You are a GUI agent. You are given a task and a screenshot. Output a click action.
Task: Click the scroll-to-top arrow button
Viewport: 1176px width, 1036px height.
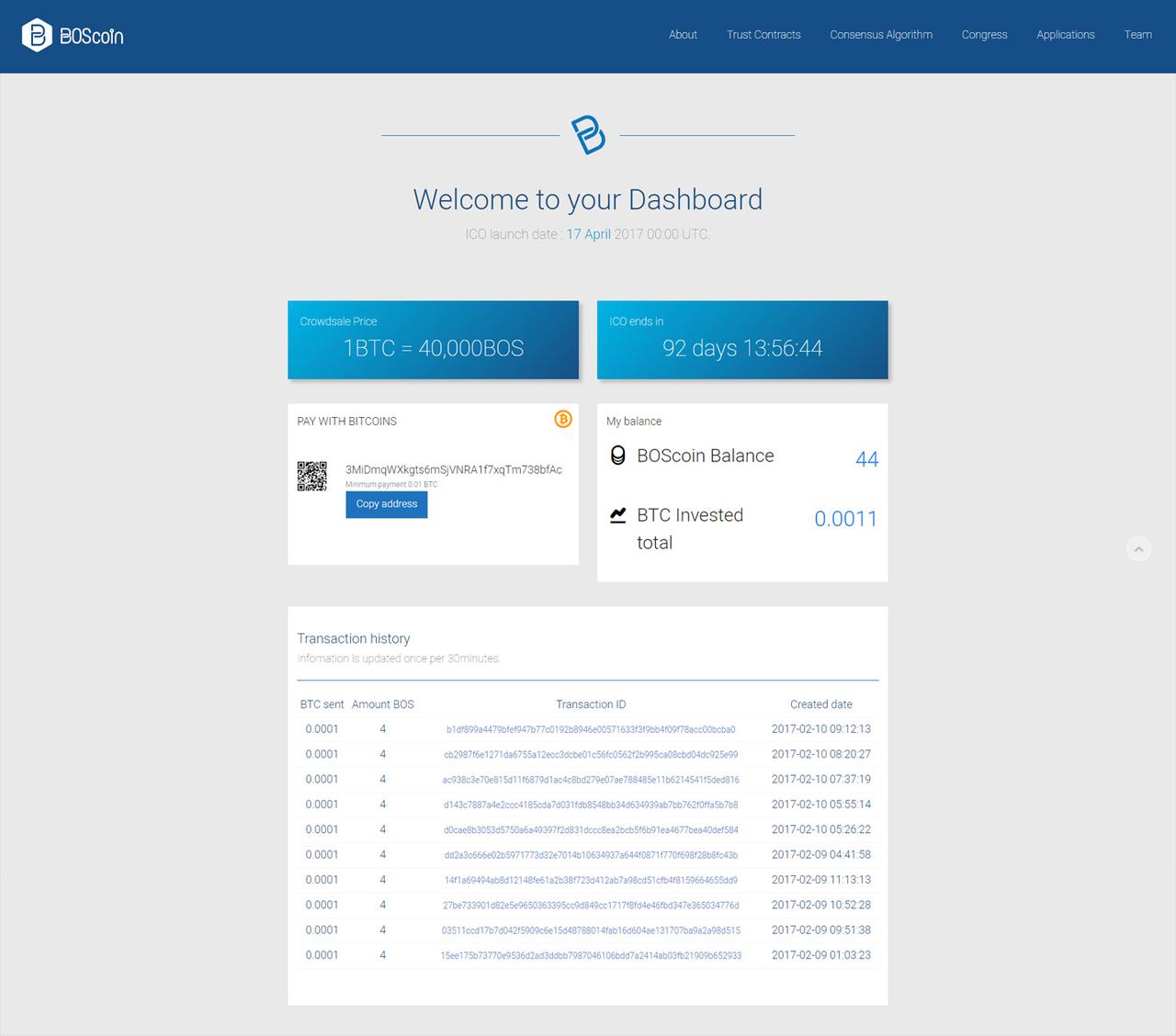[1138, 548]
